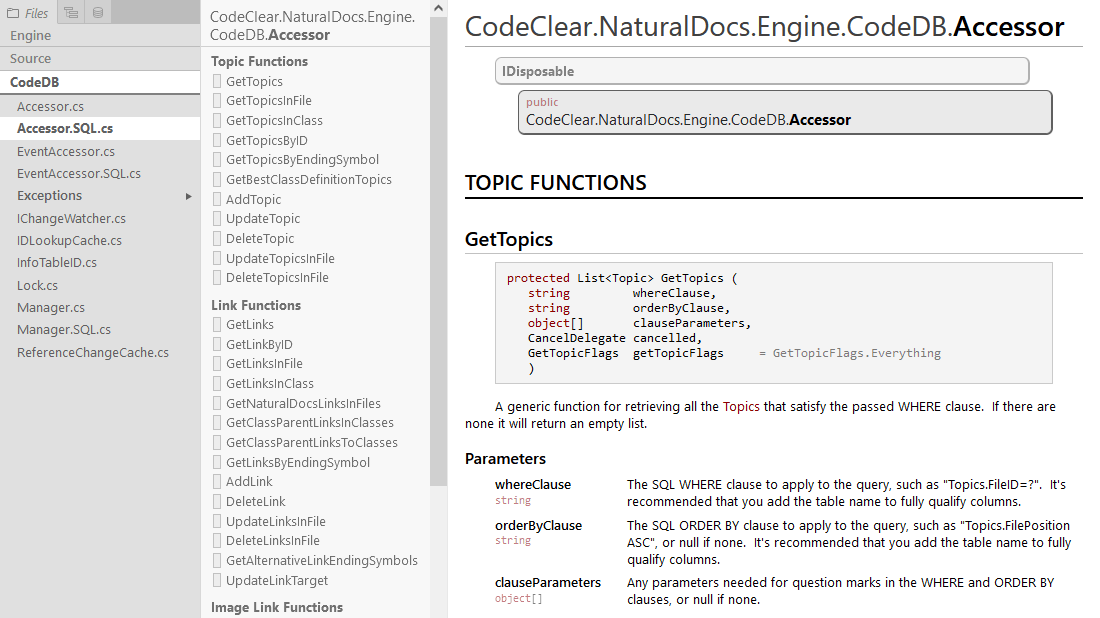Jump to GetBestClassDefinitionTopics in summary
The height and width of the screenshot is (618, 1100).
coord(308,180)
